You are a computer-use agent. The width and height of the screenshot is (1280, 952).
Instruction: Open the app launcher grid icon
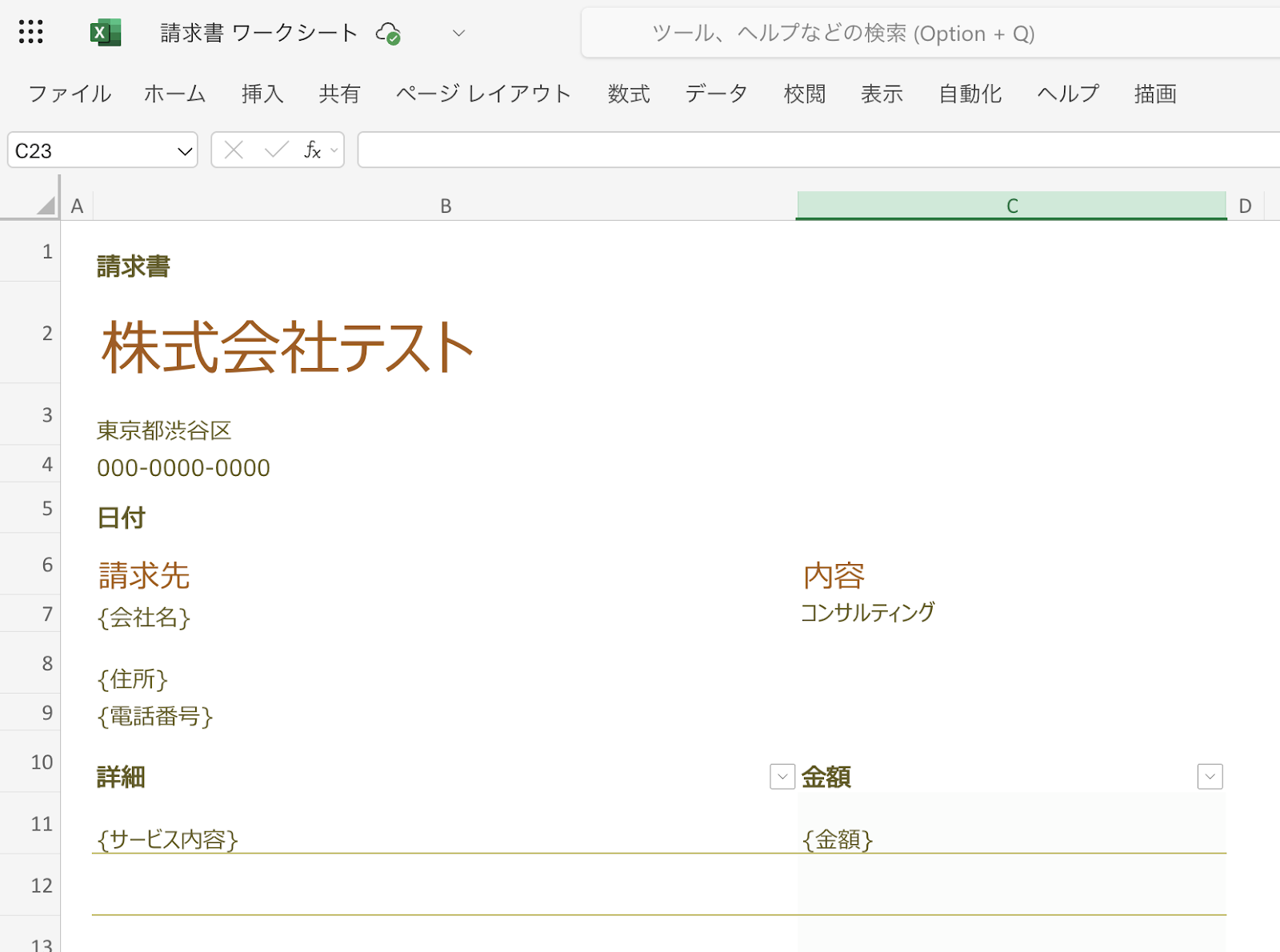[30, 32]
